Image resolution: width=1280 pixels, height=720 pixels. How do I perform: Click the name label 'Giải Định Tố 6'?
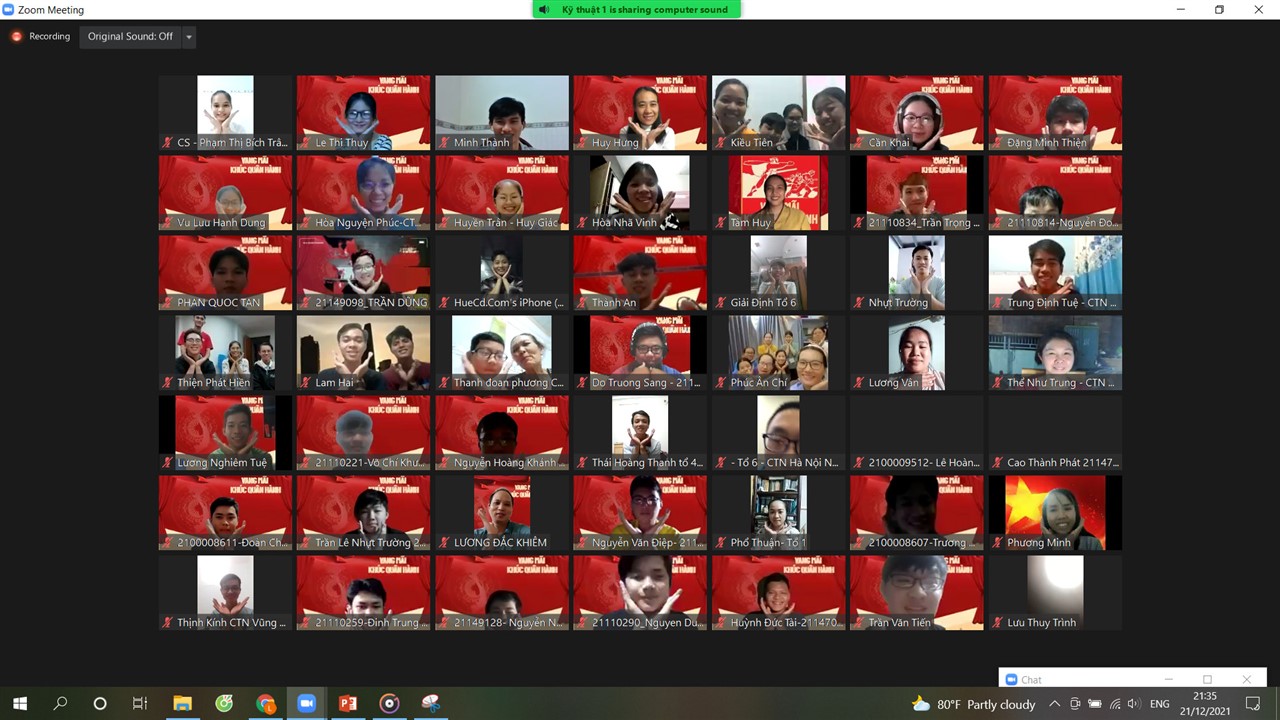point(763,303)
